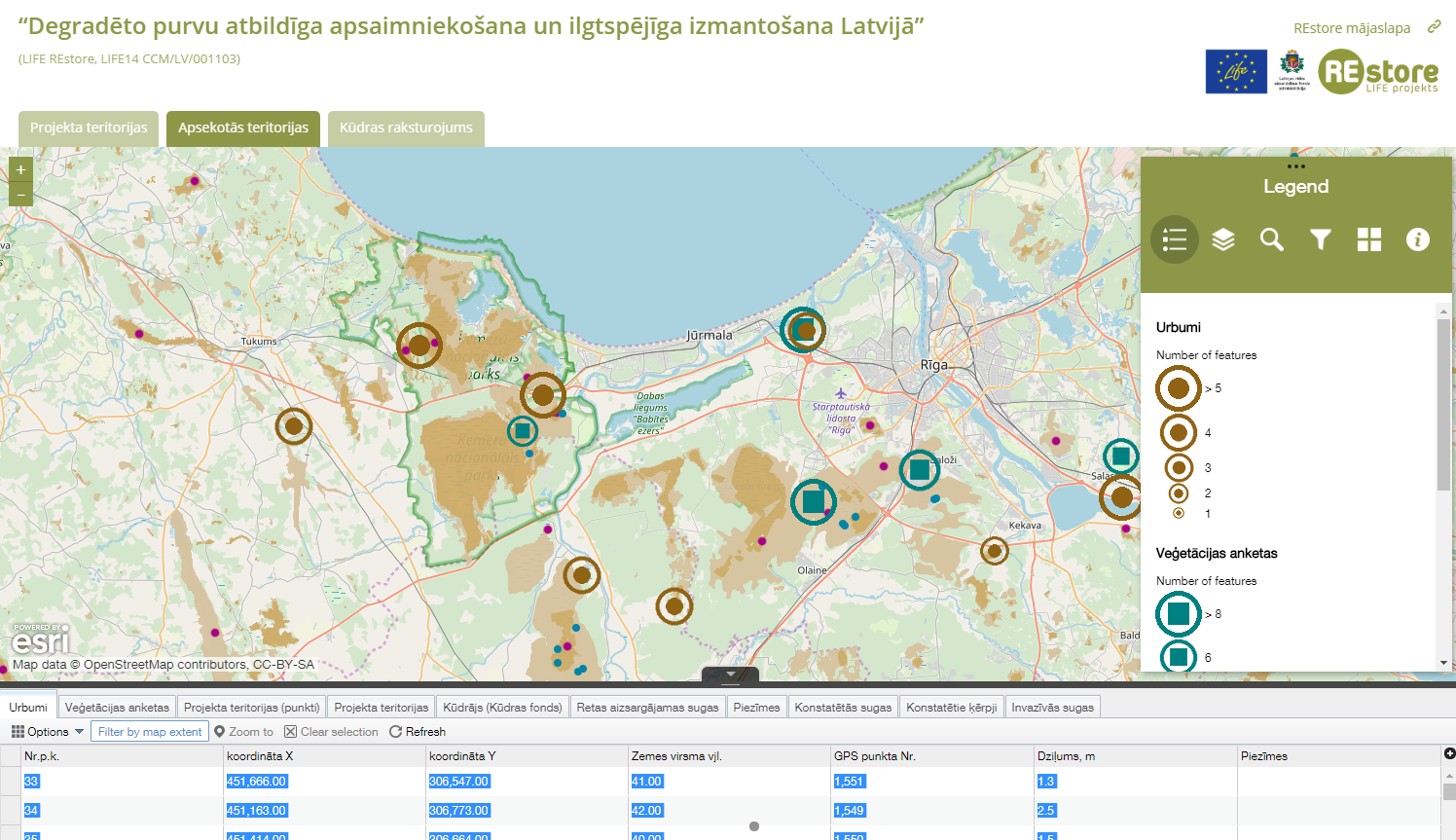
Task: Expand the Legend panel three-dots handle
Action: pos(1295,166)
